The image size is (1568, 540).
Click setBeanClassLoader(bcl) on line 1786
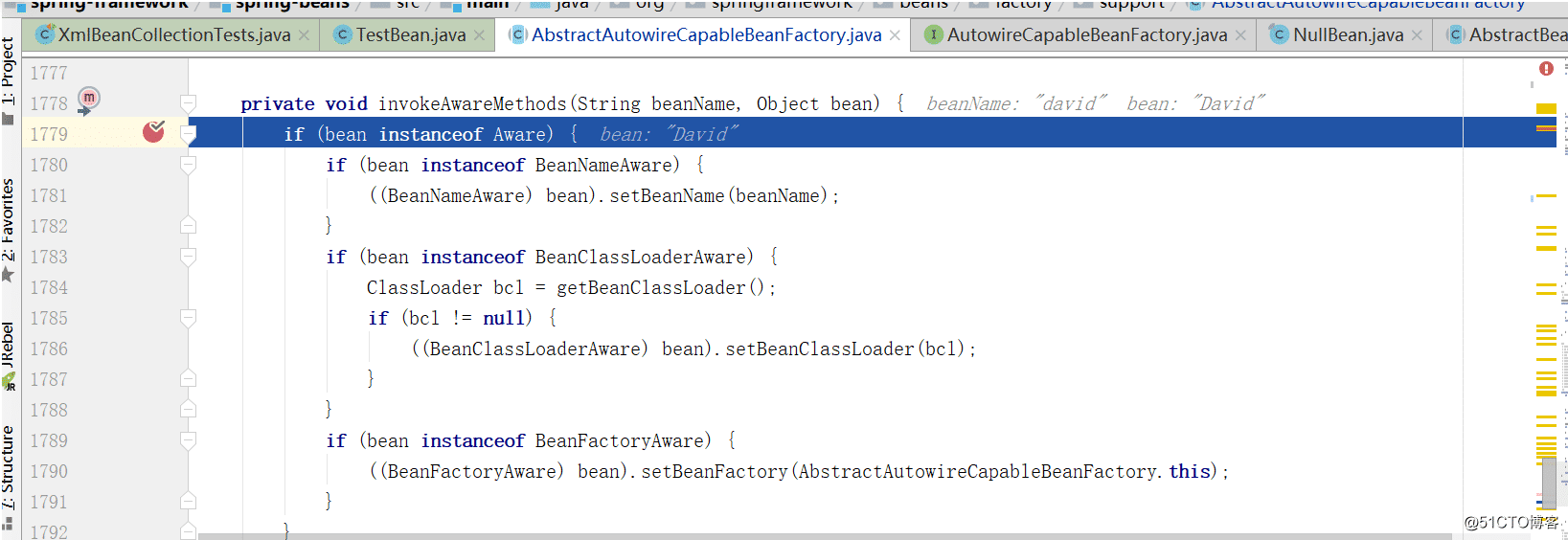pos(845,349)
